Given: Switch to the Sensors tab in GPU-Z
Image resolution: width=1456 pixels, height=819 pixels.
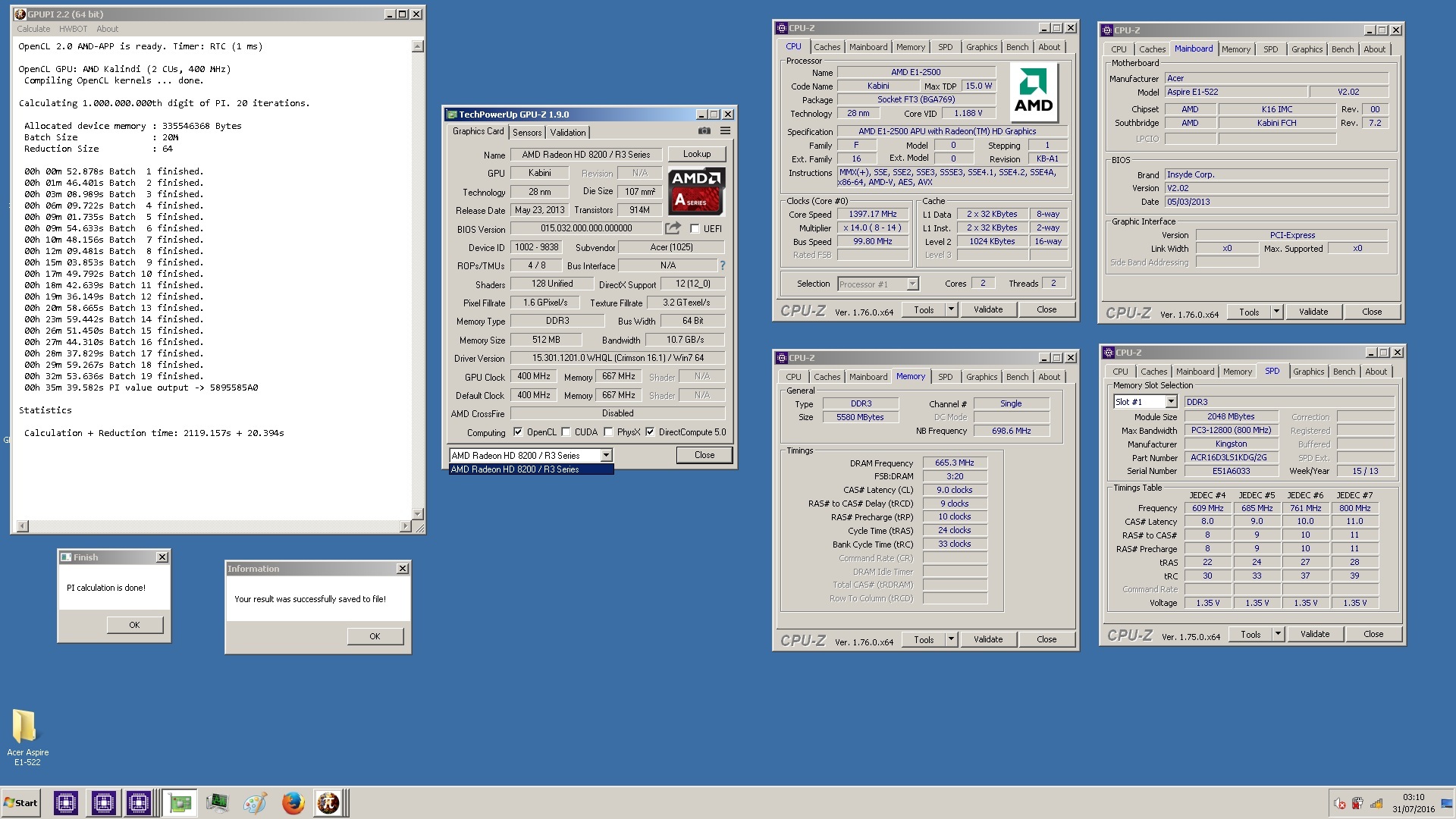Looking at the screenshot, I should click(x=527, y=133).
